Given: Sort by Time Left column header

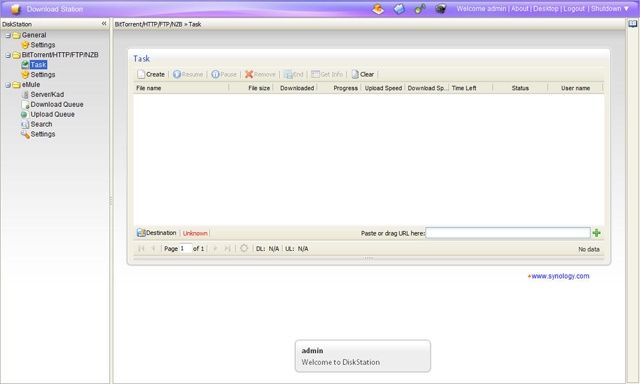Looking at the screenshot, I should (471, 88).
